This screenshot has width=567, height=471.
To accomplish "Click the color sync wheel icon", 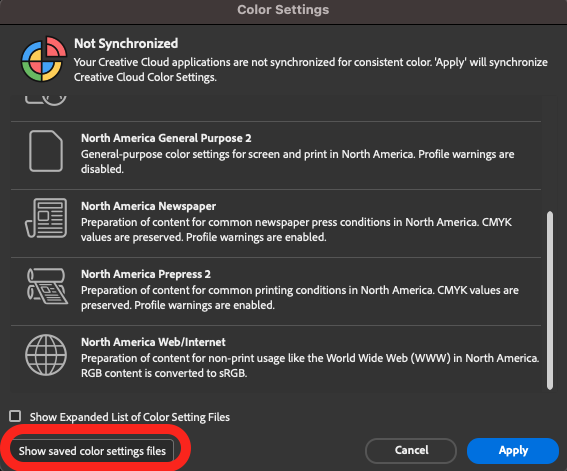I will [44, 59].
